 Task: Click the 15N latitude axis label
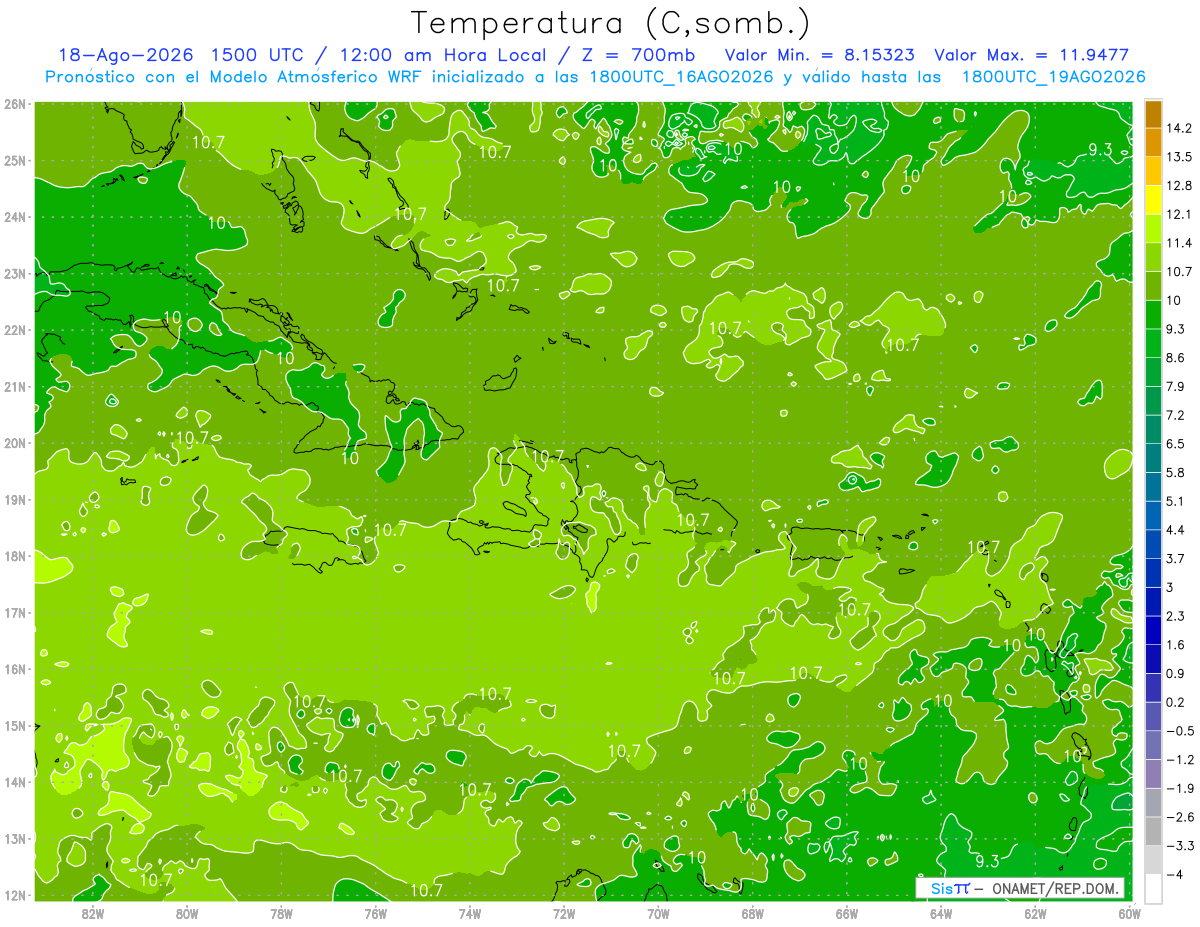click(x=15, y=725)
